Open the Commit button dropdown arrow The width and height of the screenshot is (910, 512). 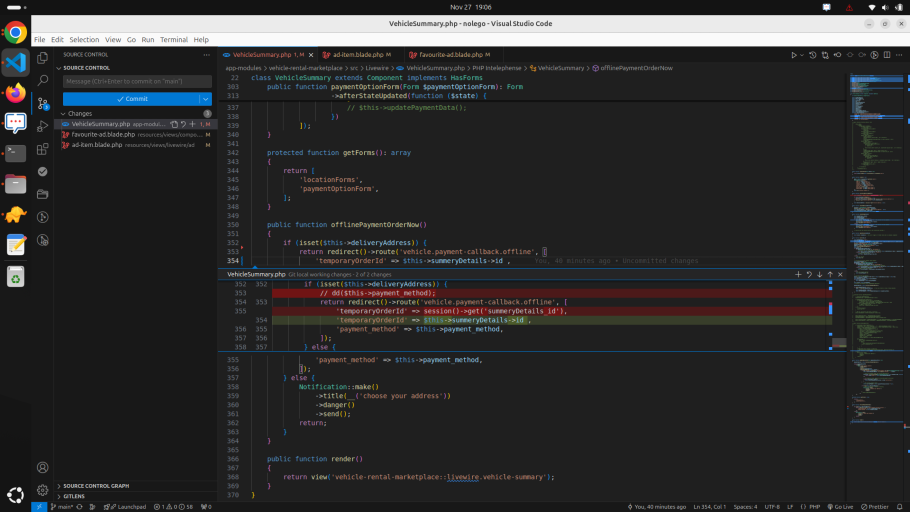(x=205, y=99)
